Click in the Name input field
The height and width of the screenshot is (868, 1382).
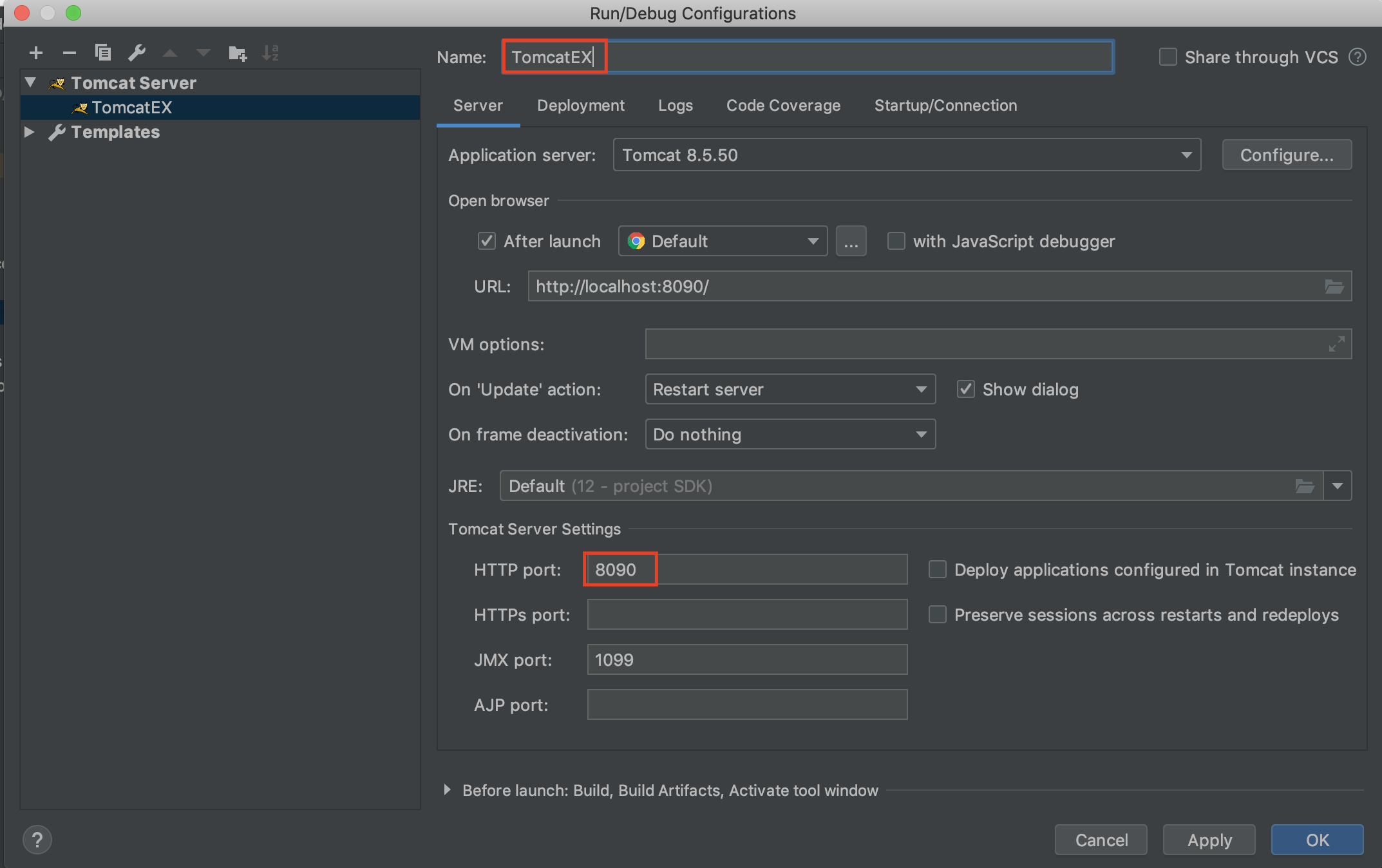808,57
